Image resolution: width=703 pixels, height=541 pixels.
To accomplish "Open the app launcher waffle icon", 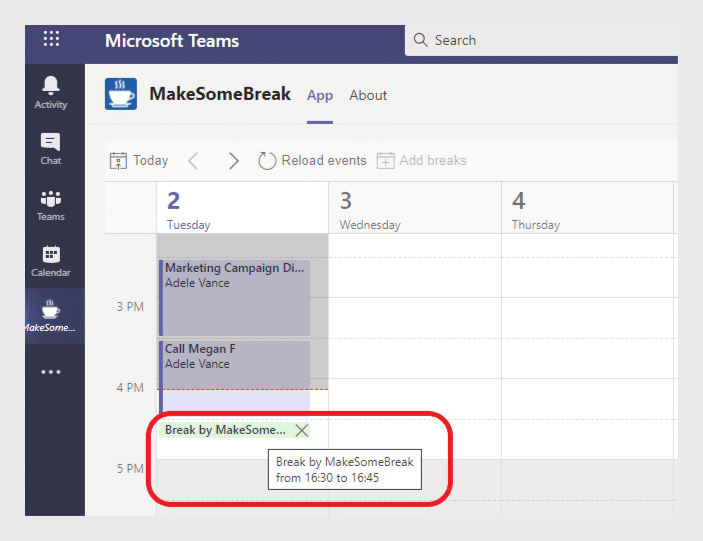I will [51, 39].
